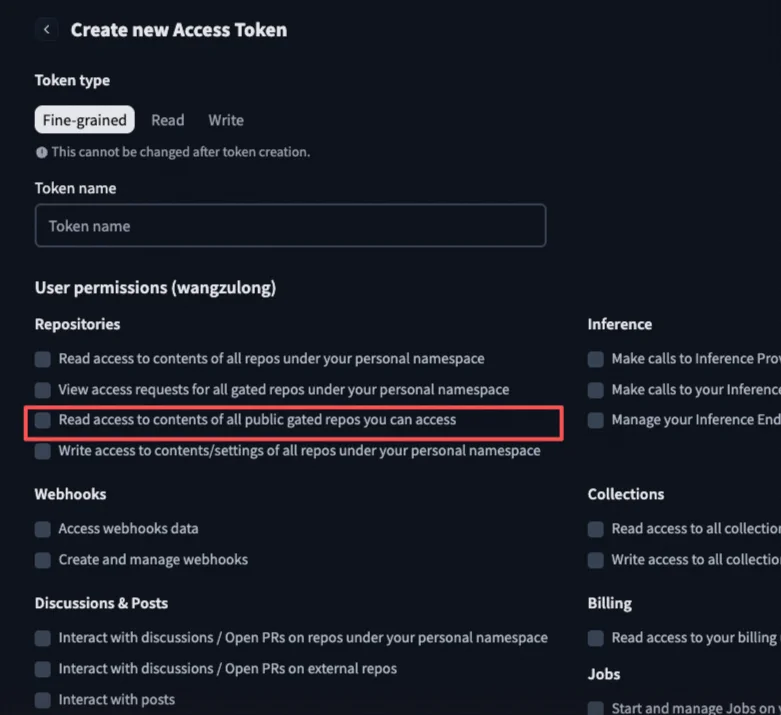Select the Fine-grained token type
781x715 pixels.
coord(85,120)
